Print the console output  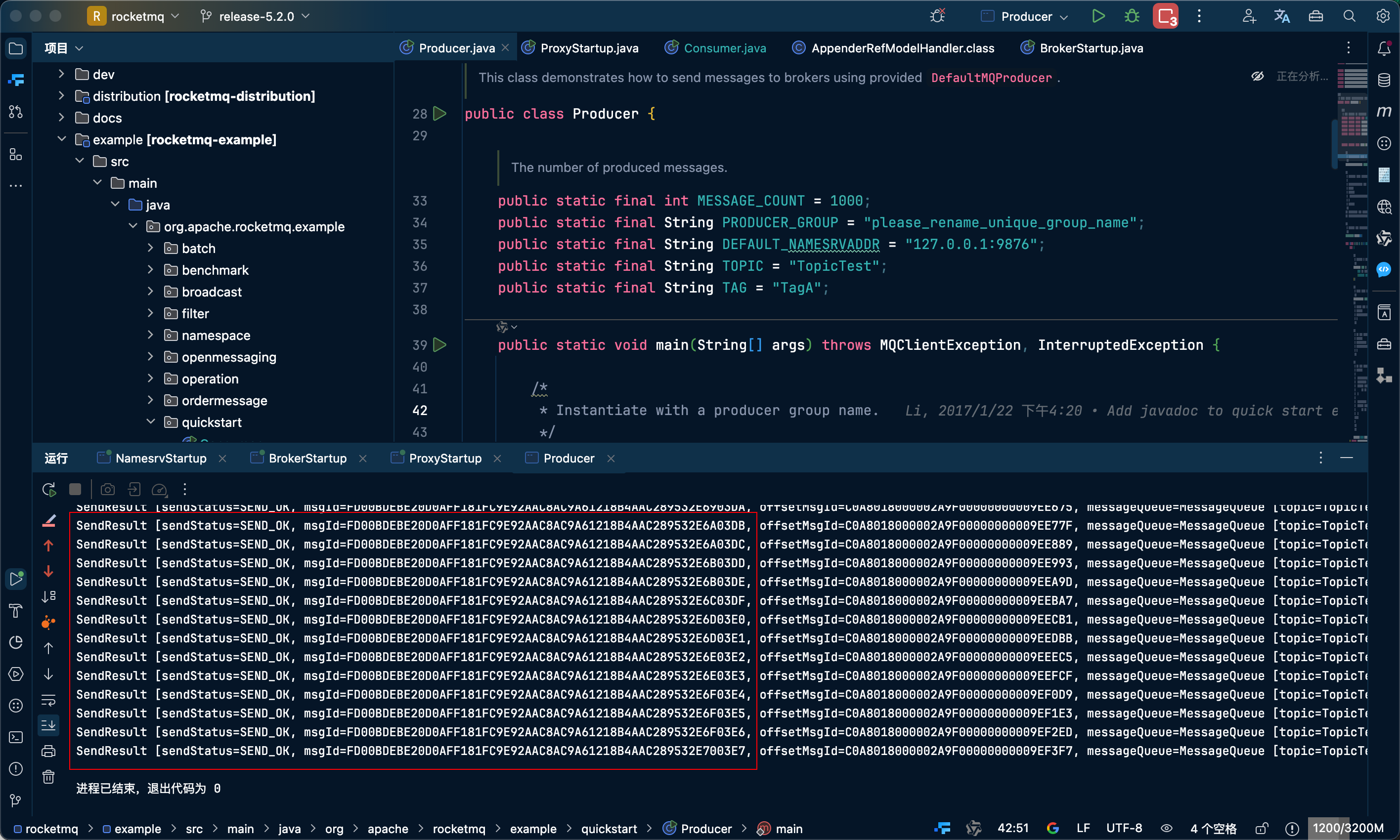click(x=48, y=751)
